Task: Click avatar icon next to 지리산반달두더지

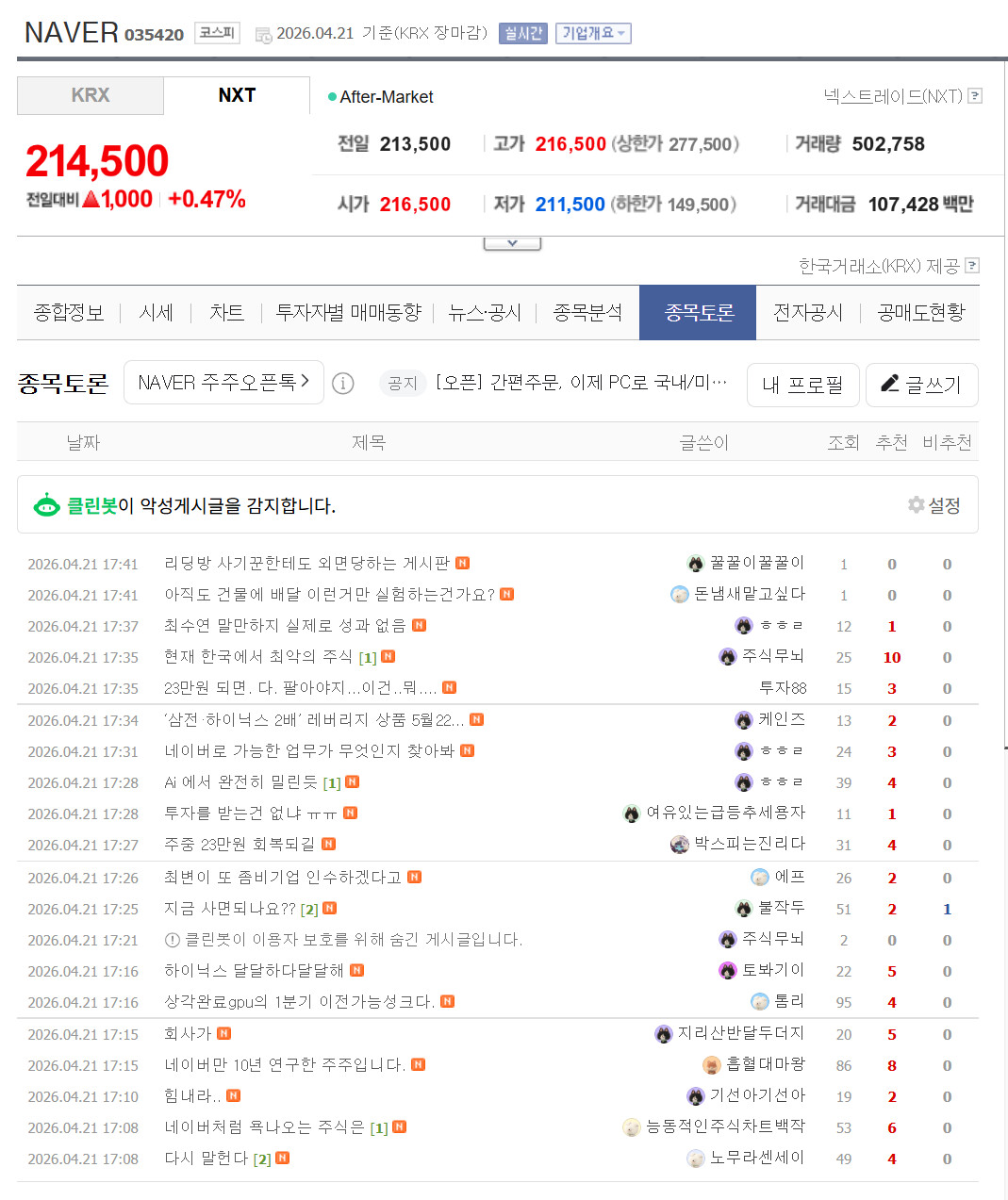Action: pos(664,1033)
